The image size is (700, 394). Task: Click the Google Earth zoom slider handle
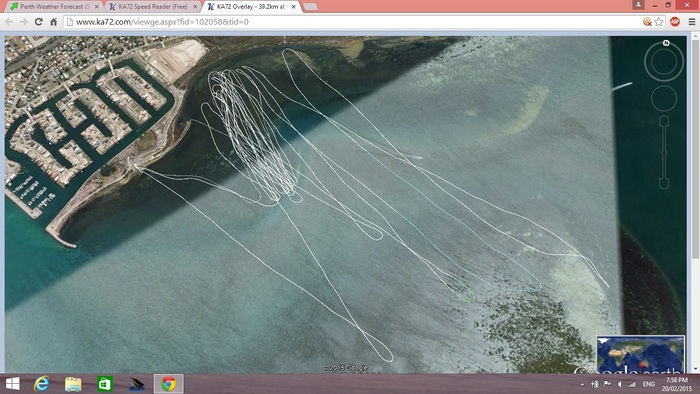[664, 153]
